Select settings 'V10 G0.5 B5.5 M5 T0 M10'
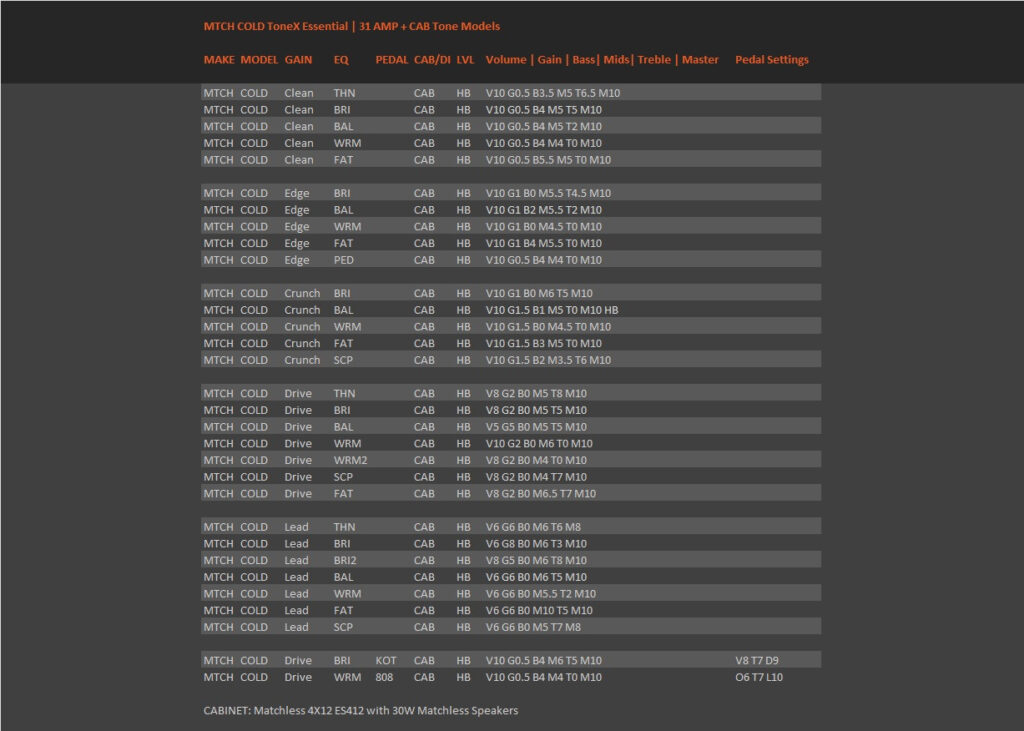 click(548, 159)
